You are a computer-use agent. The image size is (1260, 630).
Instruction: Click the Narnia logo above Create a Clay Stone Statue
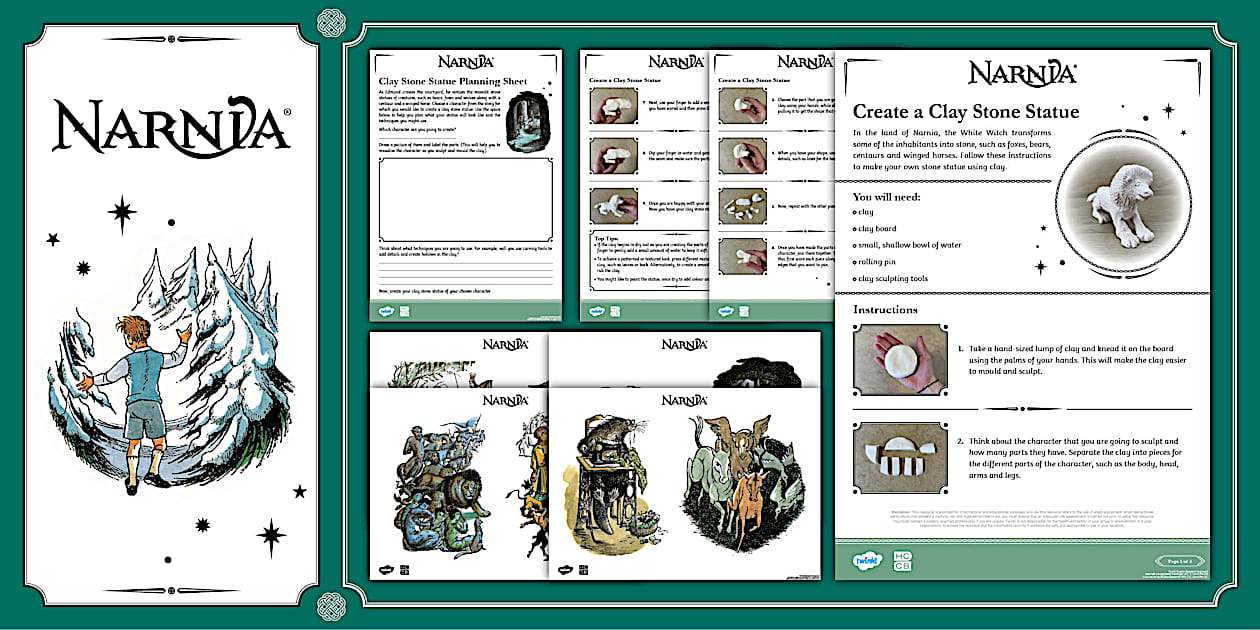pyautogui.click(x=1022, y=73)
